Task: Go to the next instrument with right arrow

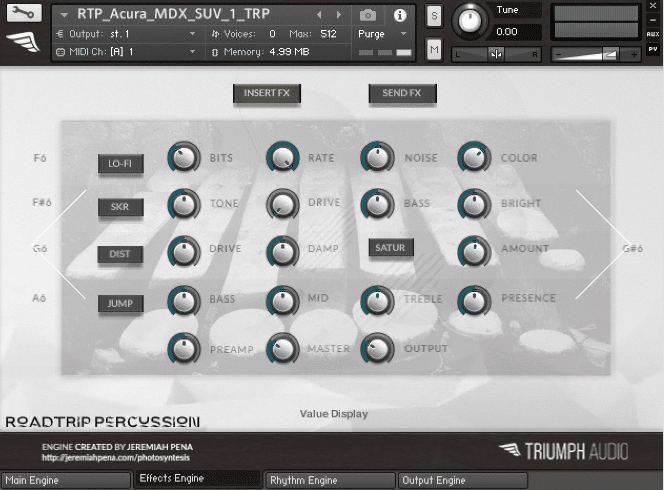Action: [x=339, y=15]
